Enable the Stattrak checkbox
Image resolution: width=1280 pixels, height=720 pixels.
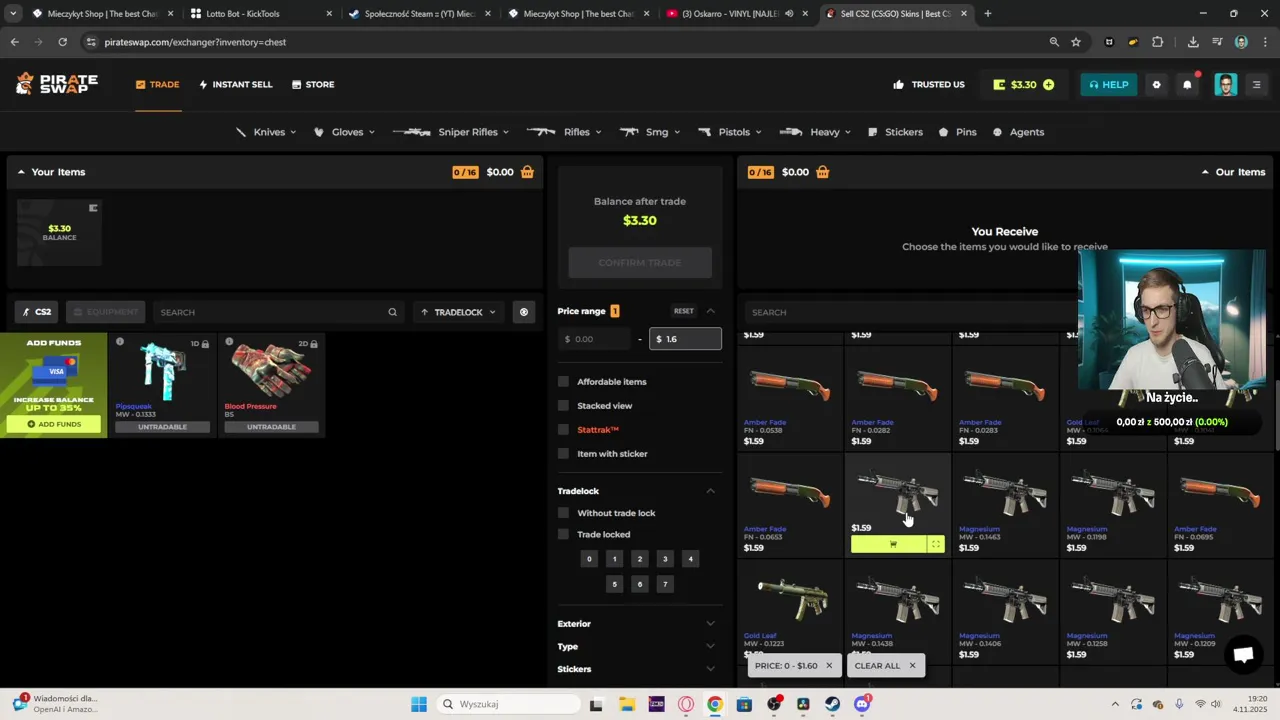point(563,429)
